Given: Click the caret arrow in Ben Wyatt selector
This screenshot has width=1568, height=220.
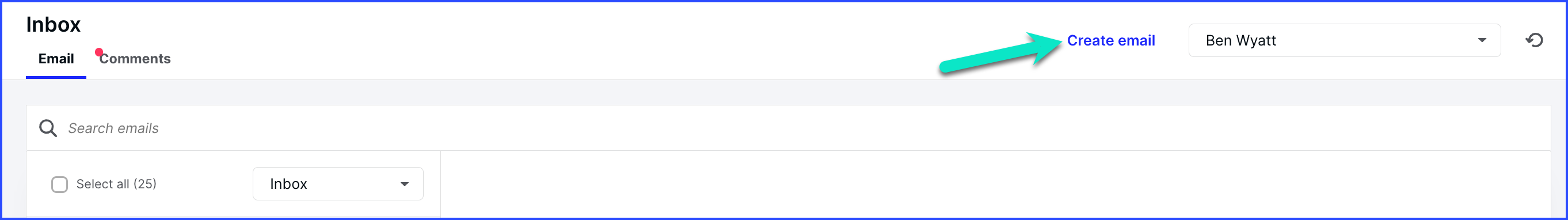Looking at the screenshot, I should (1482, 40).
